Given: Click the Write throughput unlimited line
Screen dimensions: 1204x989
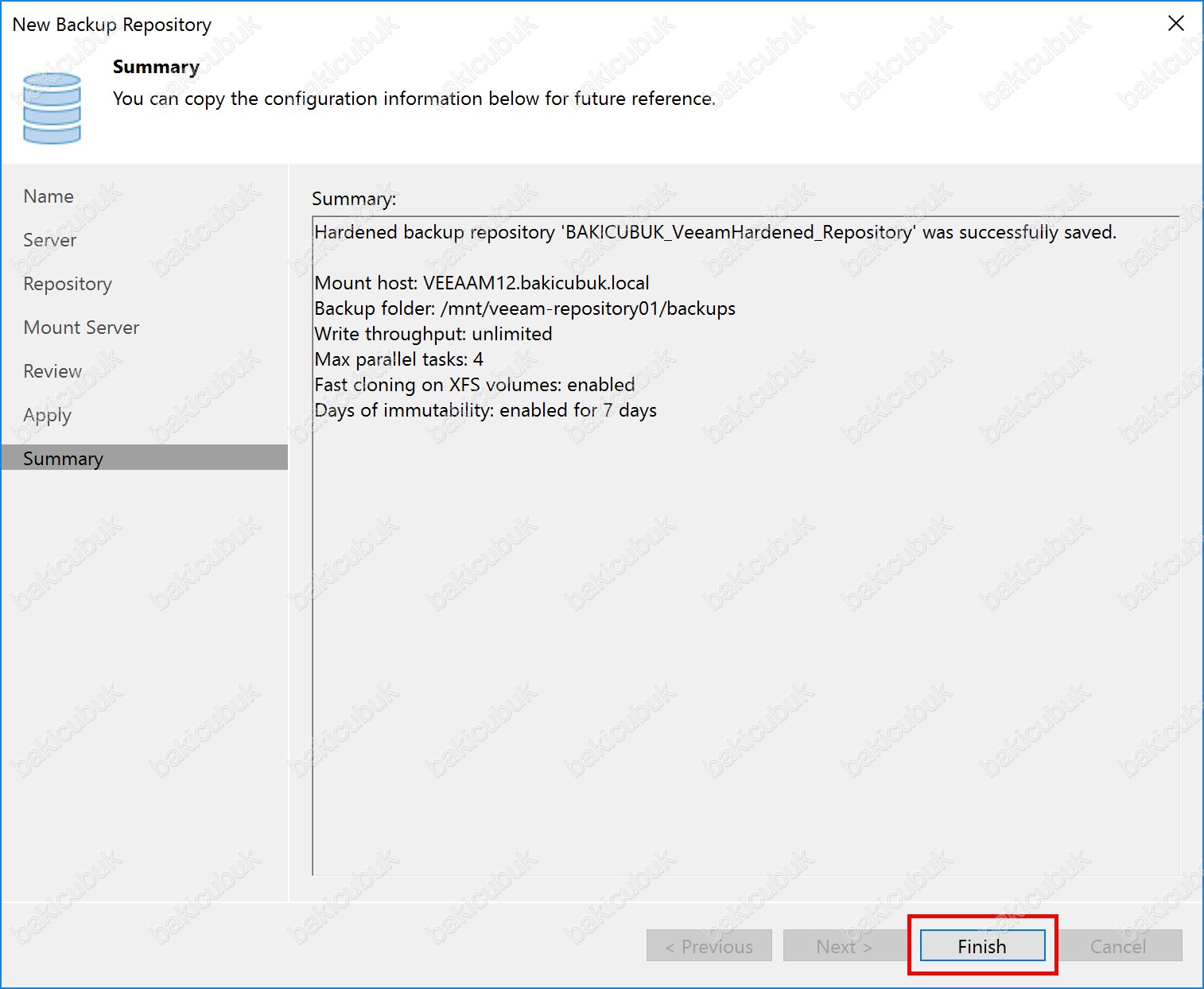Looking at the screenshot, I should click(x=433, y=334).
